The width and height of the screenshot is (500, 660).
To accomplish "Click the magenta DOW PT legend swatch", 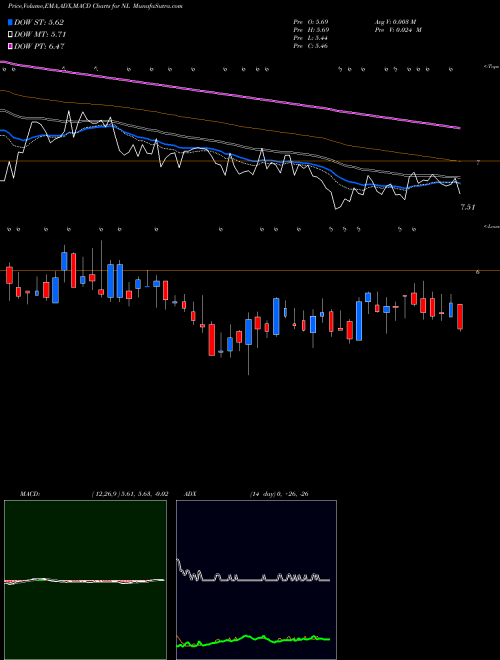I will (10, 46).
